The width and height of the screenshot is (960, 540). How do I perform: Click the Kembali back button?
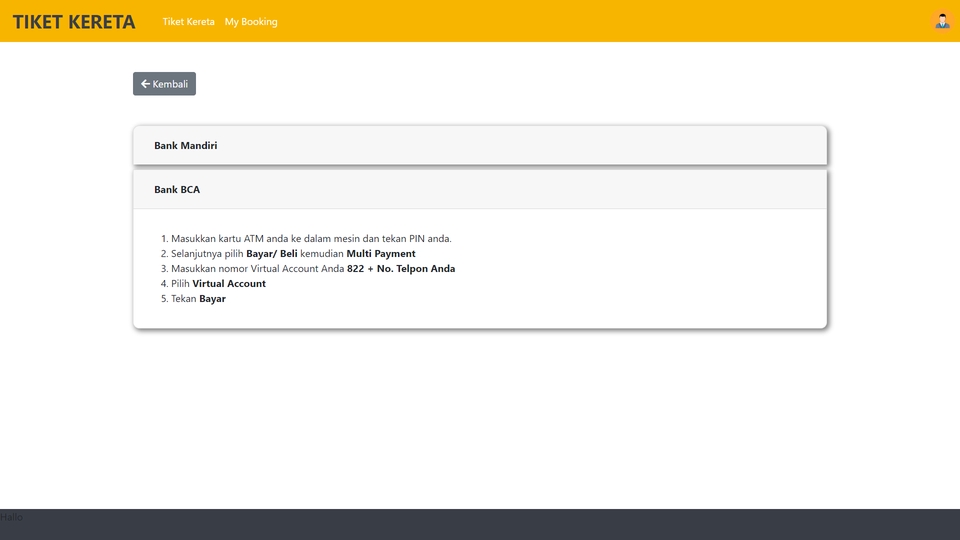click(x=164, y=84)
